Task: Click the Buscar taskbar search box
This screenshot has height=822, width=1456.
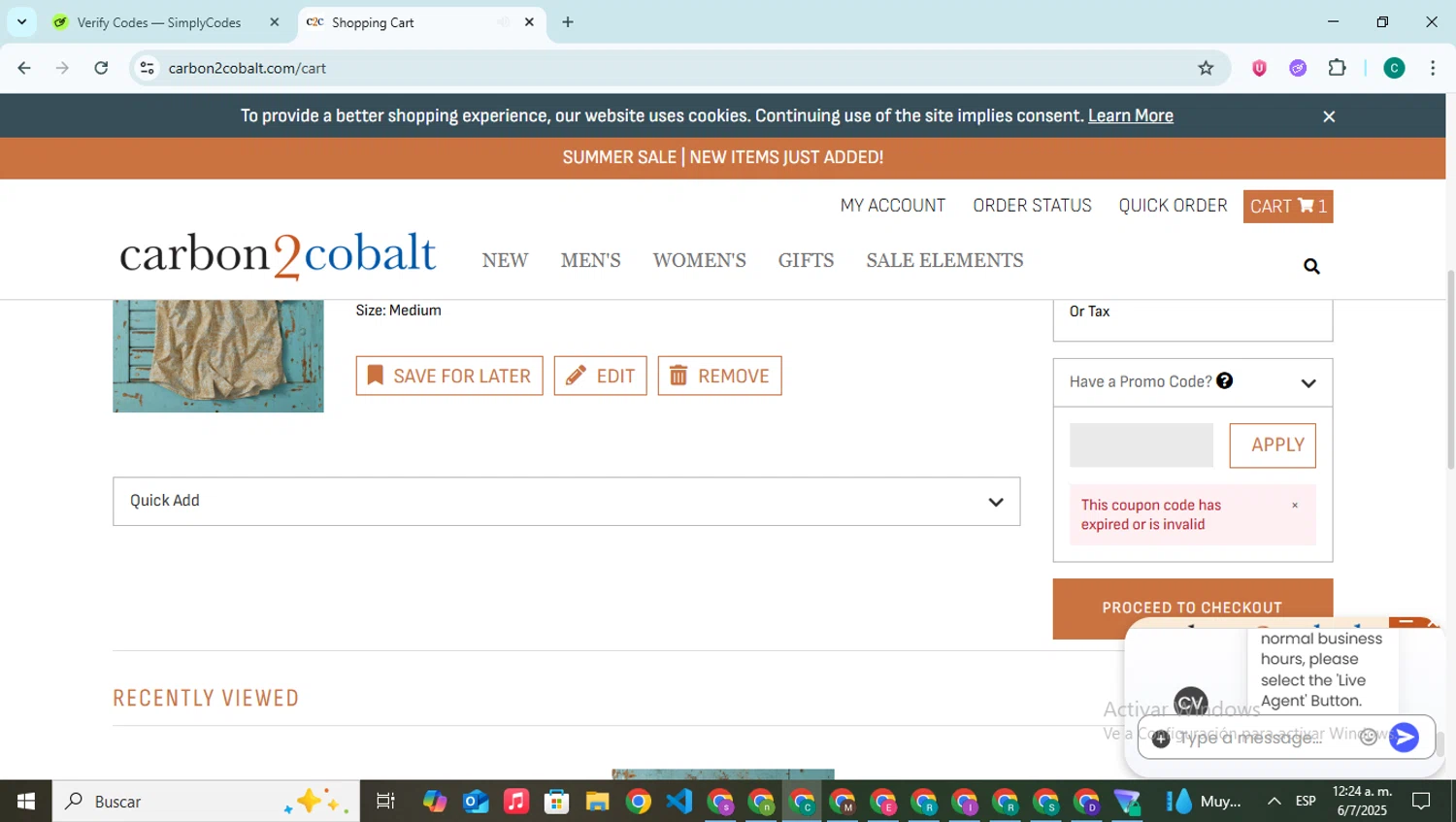Action: click(206, 802)
